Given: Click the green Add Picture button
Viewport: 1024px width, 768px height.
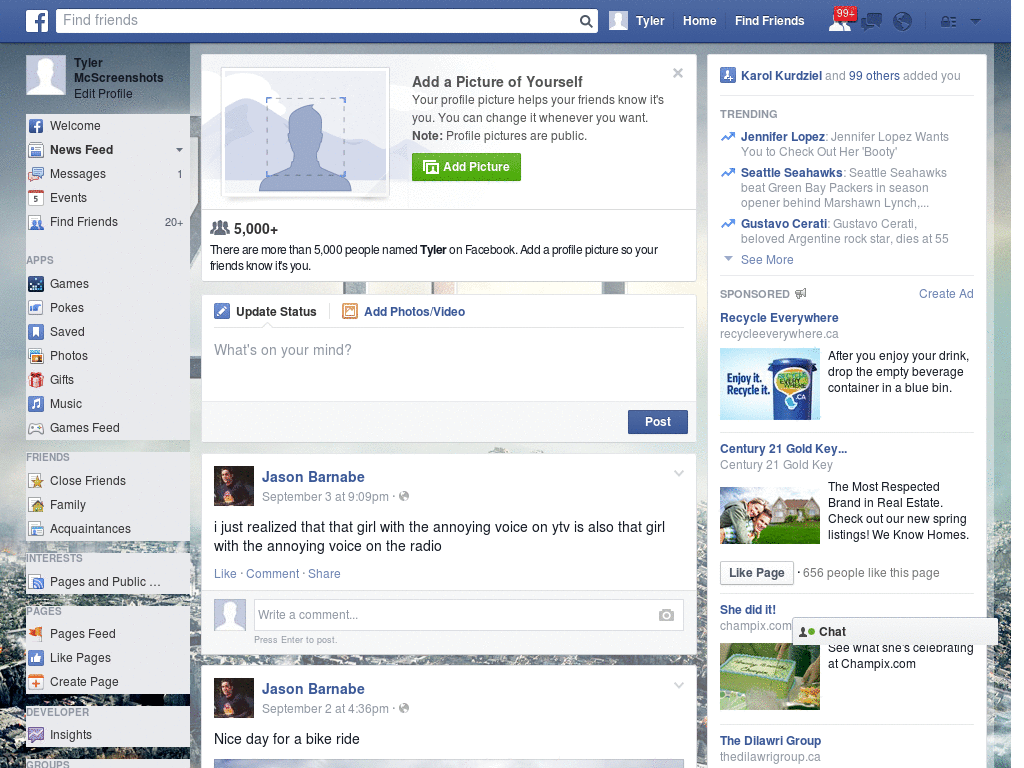Looking at the screenshot, I should point(466,167).
